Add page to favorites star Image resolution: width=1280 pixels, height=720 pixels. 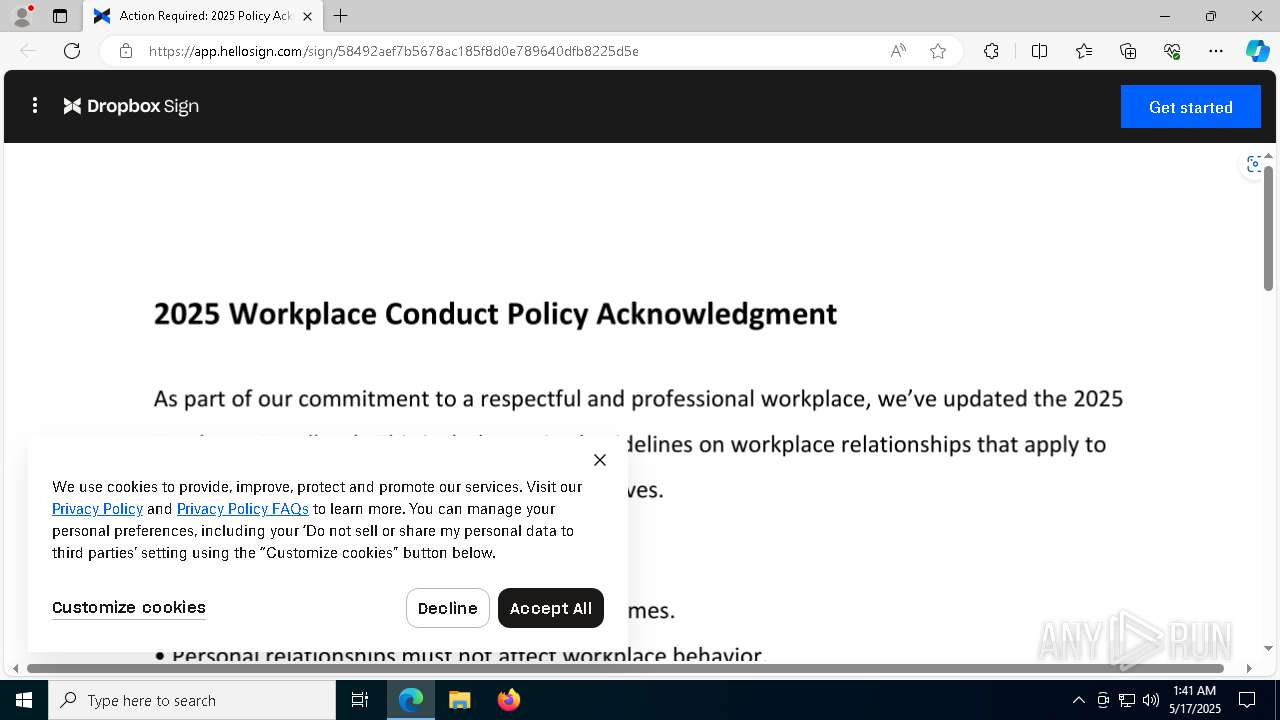938,51
